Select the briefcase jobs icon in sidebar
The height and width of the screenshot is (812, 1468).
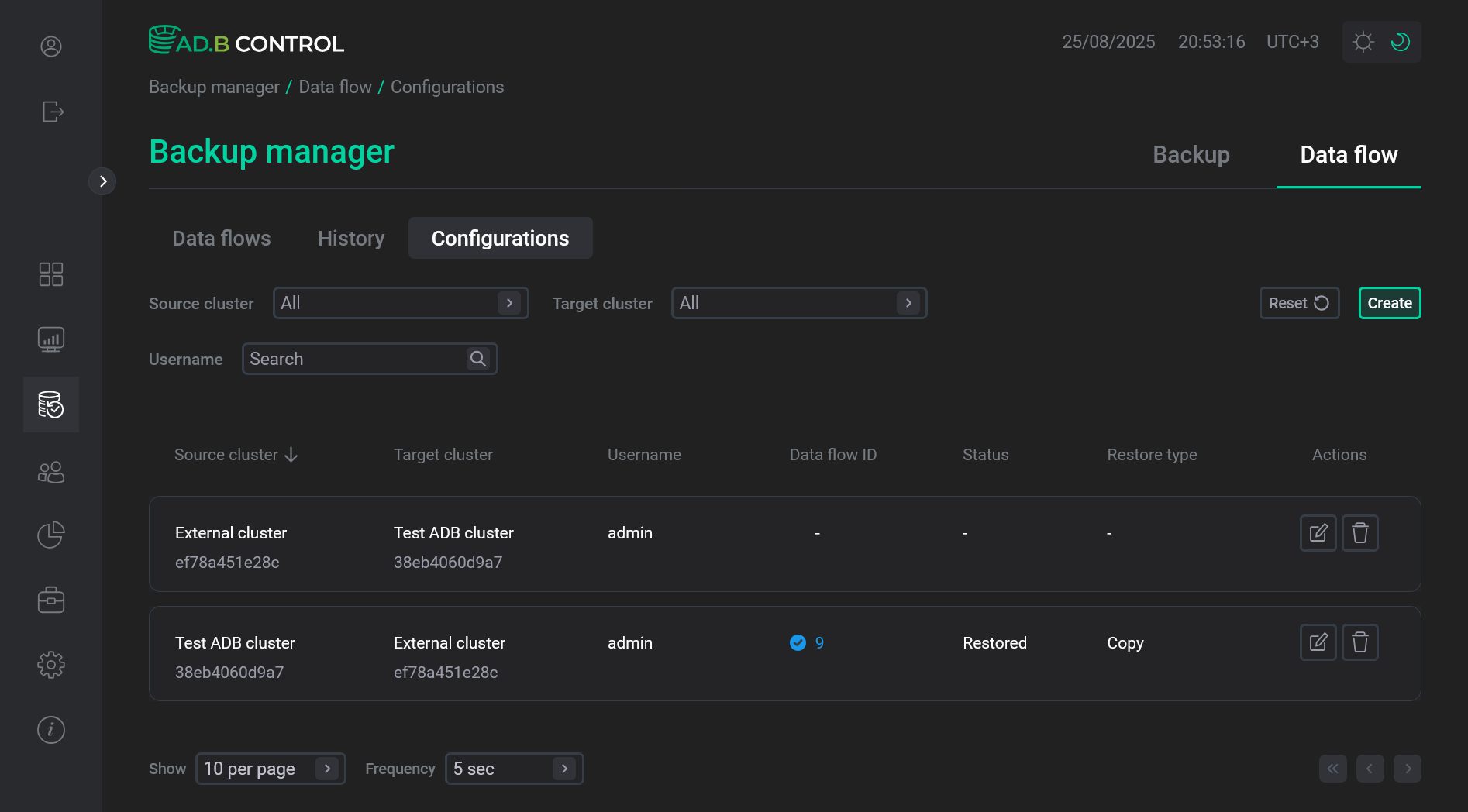tap(50, 599)
